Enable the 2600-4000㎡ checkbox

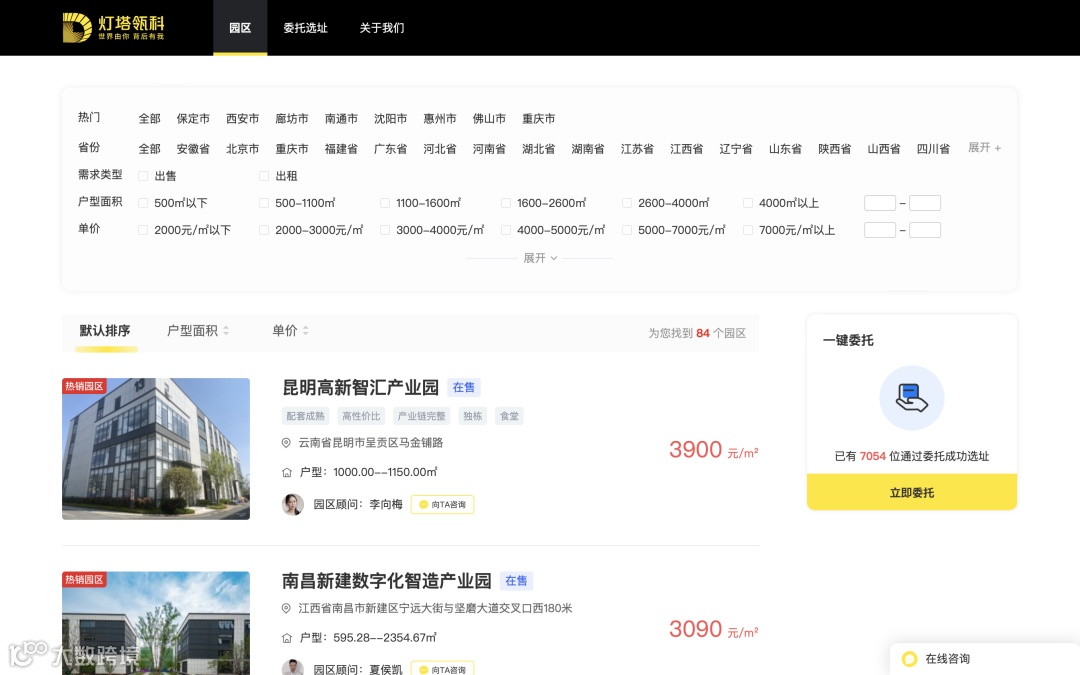click(x=627, y=203)
